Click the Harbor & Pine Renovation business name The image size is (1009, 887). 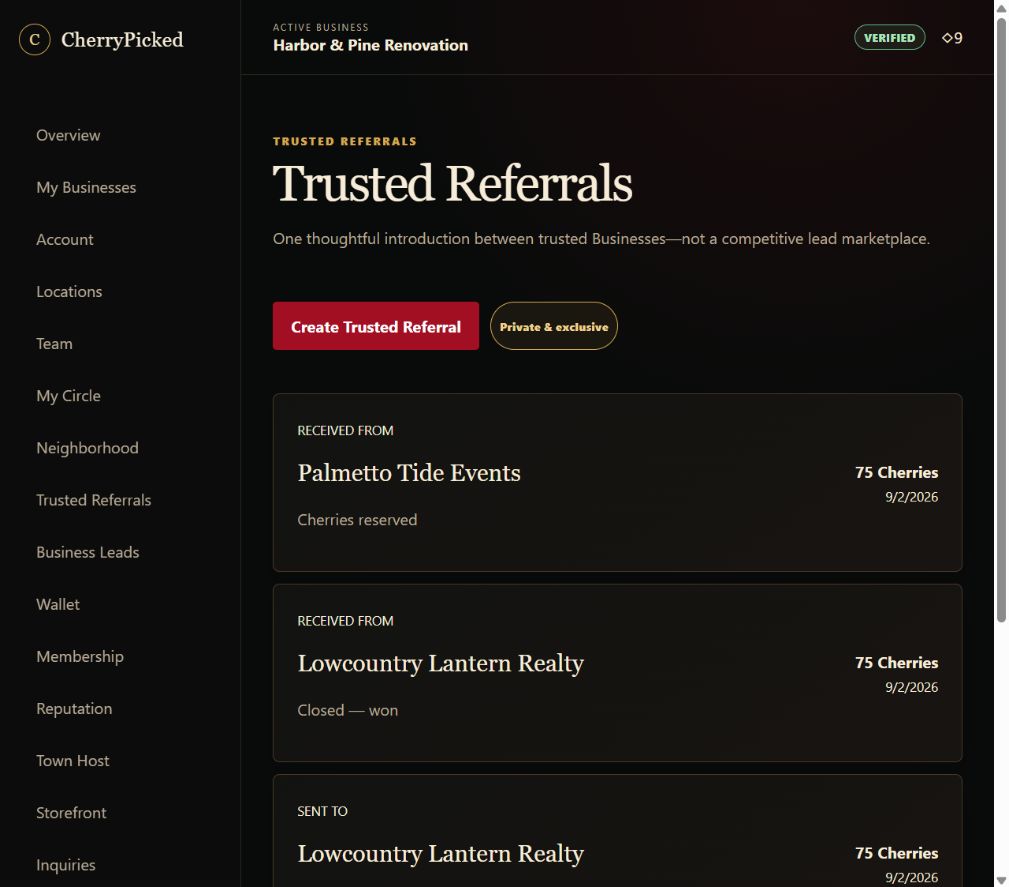point(371,45)
